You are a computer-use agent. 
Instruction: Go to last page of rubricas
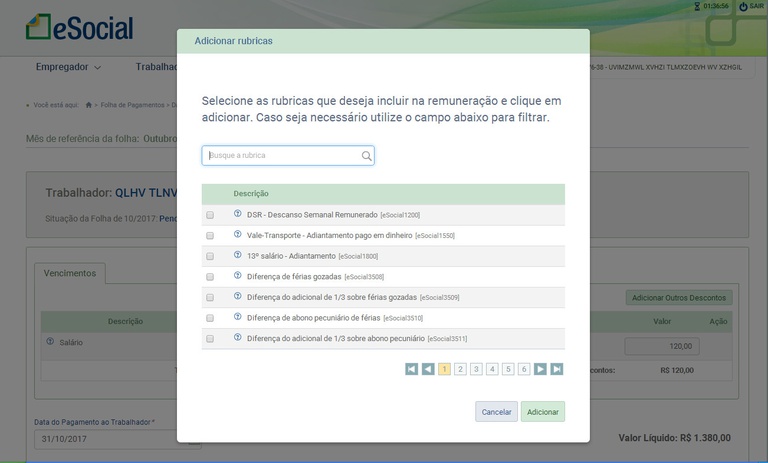[x=557, y=369]
